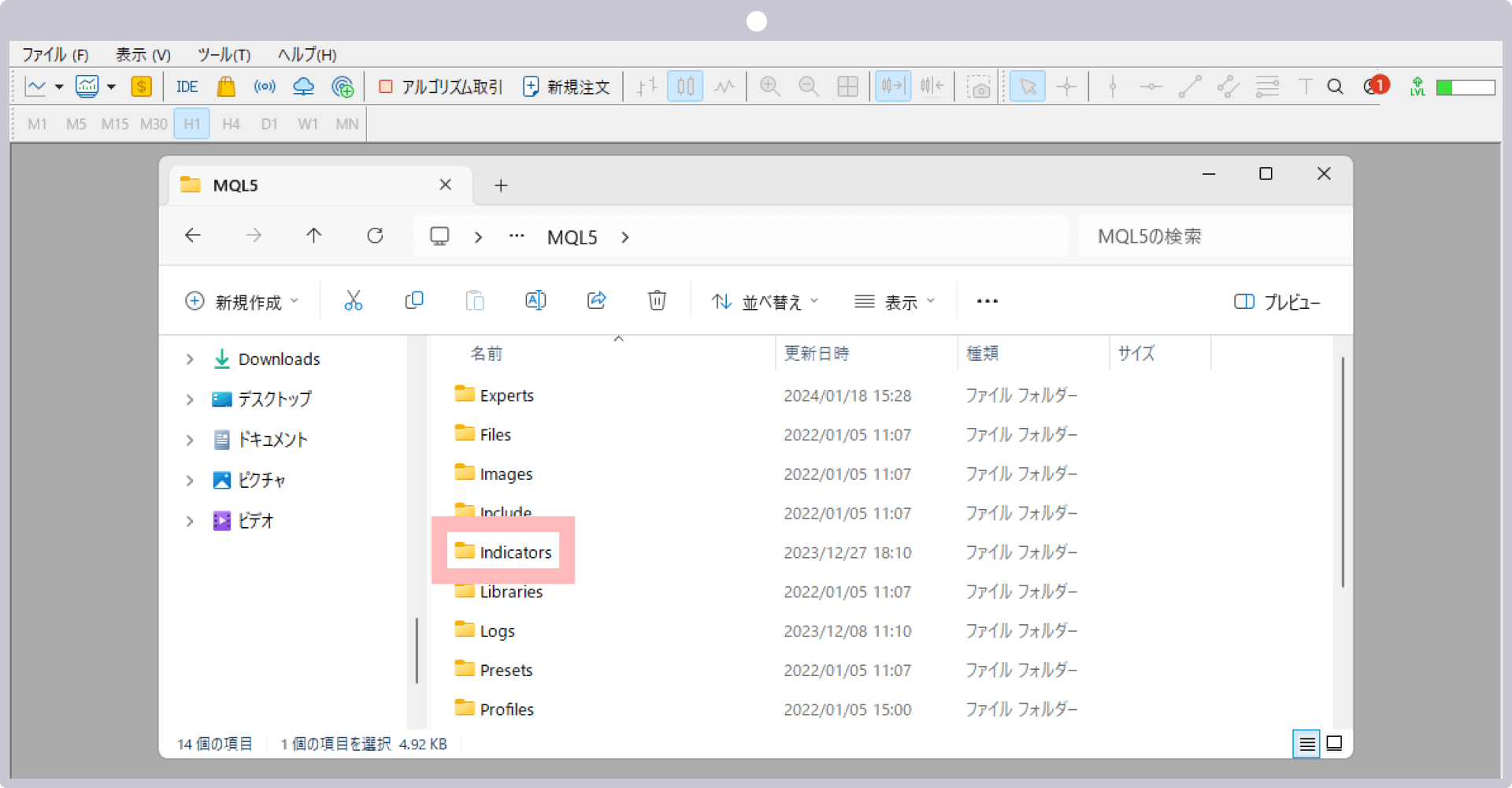Open the ヘルプ(H) menu

[307, 55]
